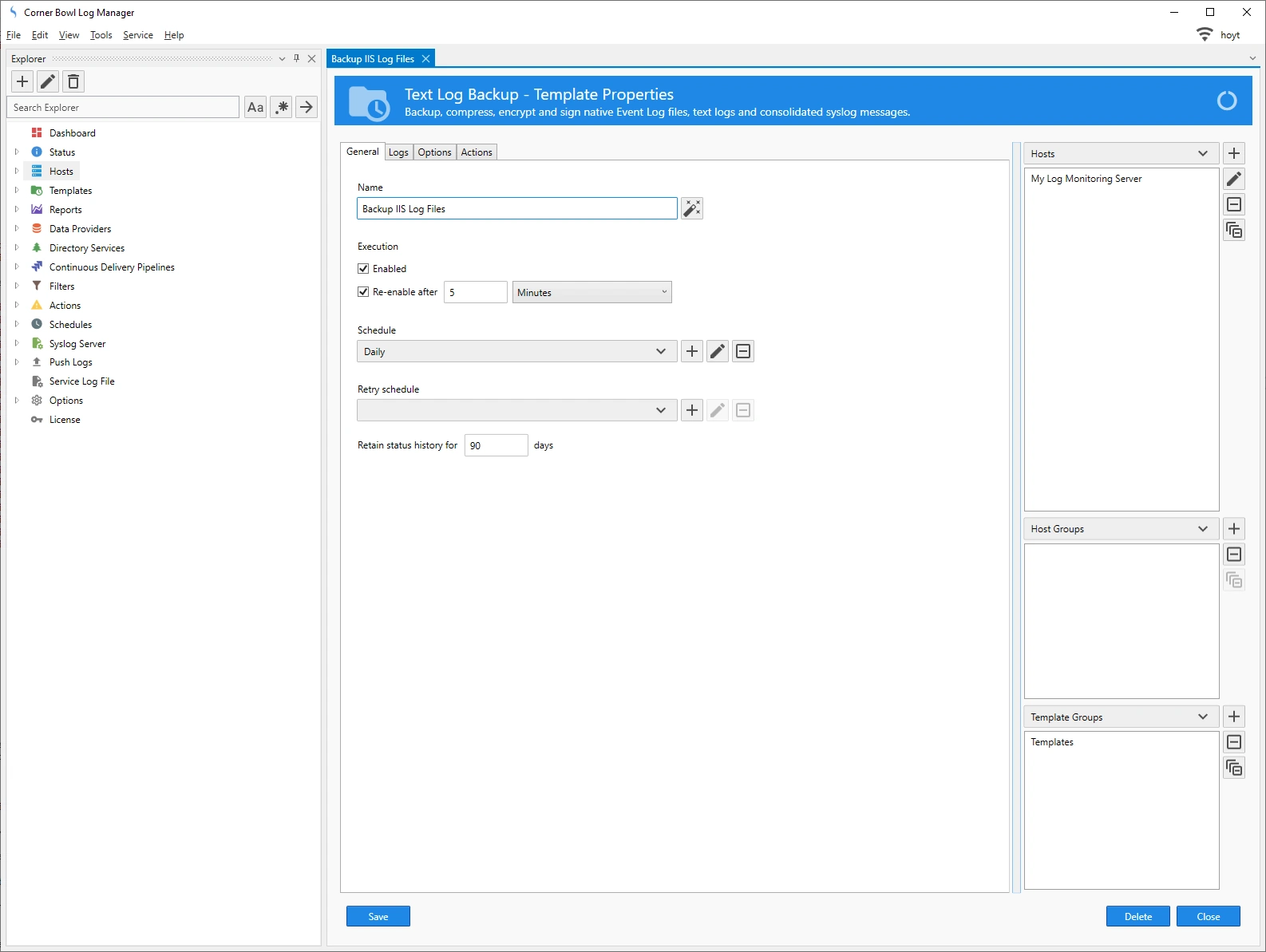Edit the Daily schedule with pencil icon
Screen dimensions: 1266x952
(718, 351)
